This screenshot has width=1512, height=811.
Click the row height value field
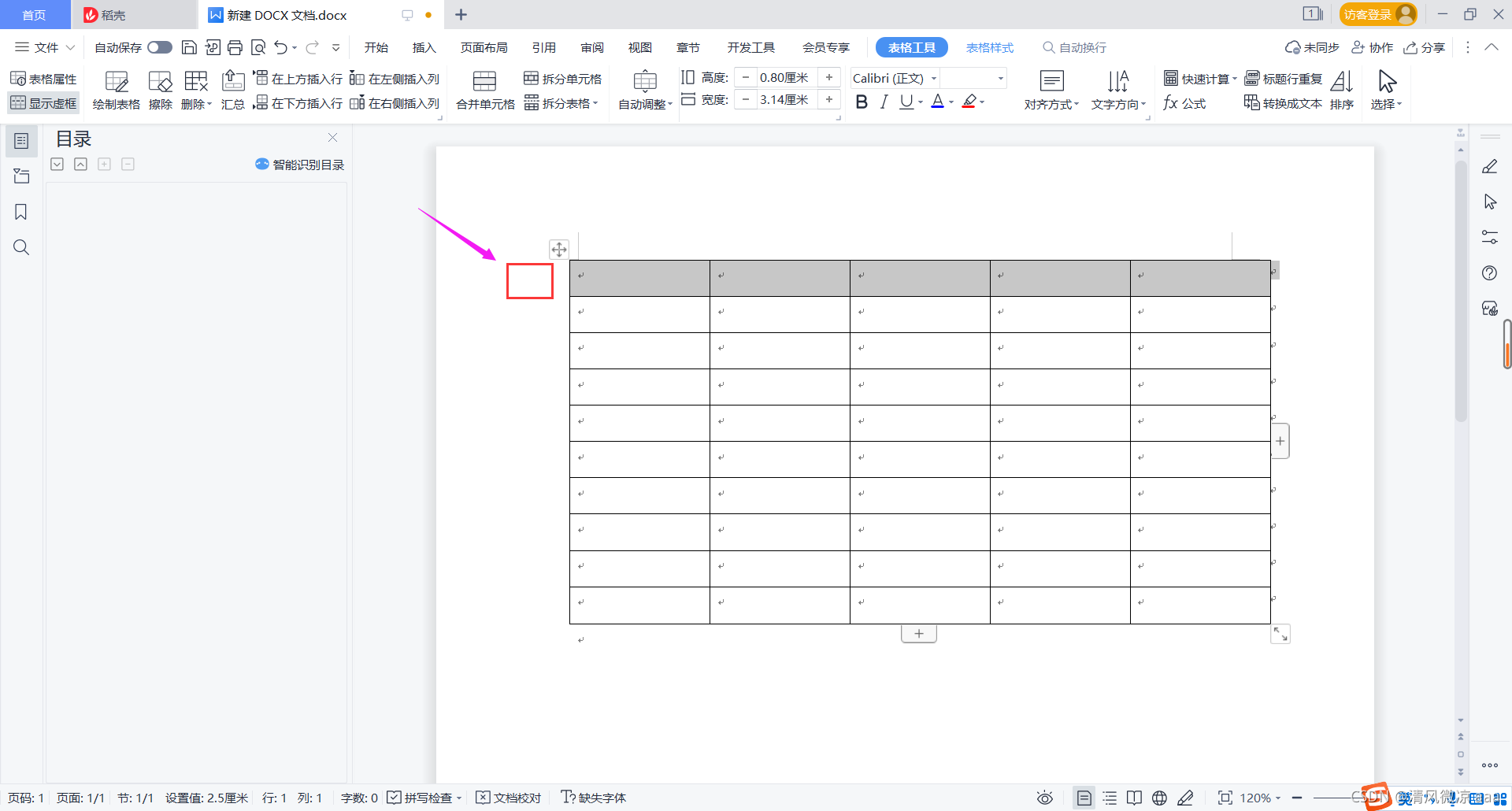(787, 77)
